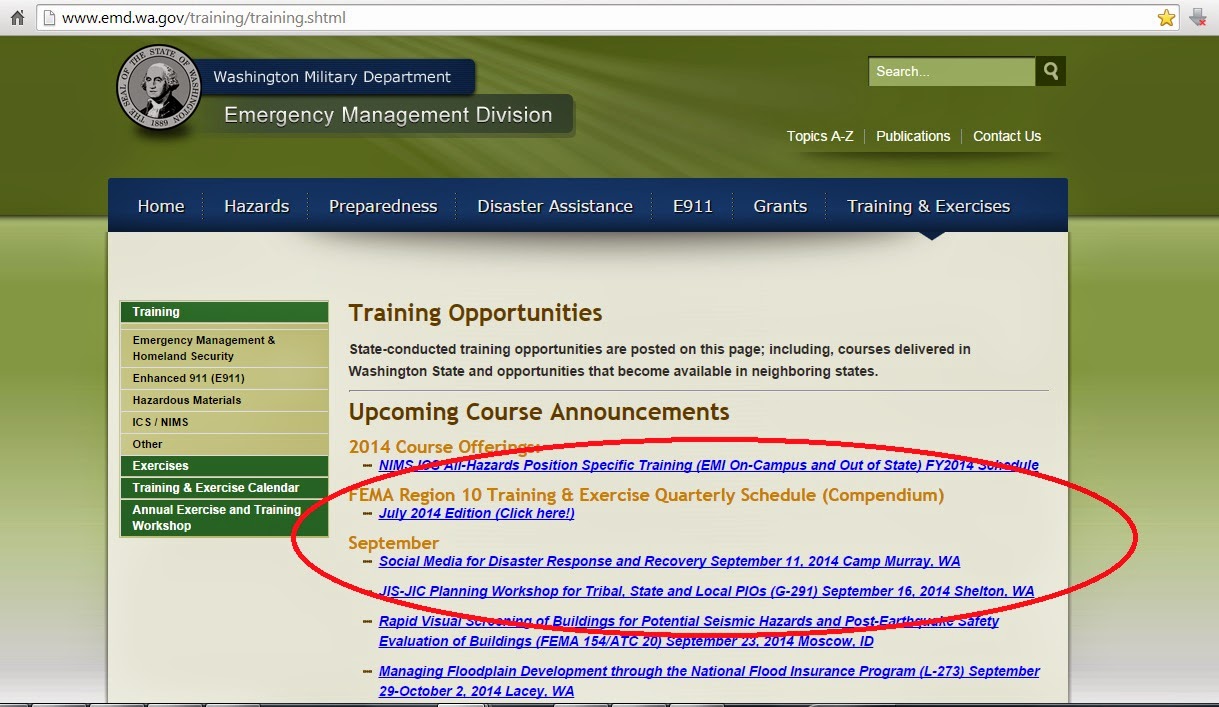
Task: Open the Preparedness nav tab
Action: pyautogui.click(x=383, y=206)
